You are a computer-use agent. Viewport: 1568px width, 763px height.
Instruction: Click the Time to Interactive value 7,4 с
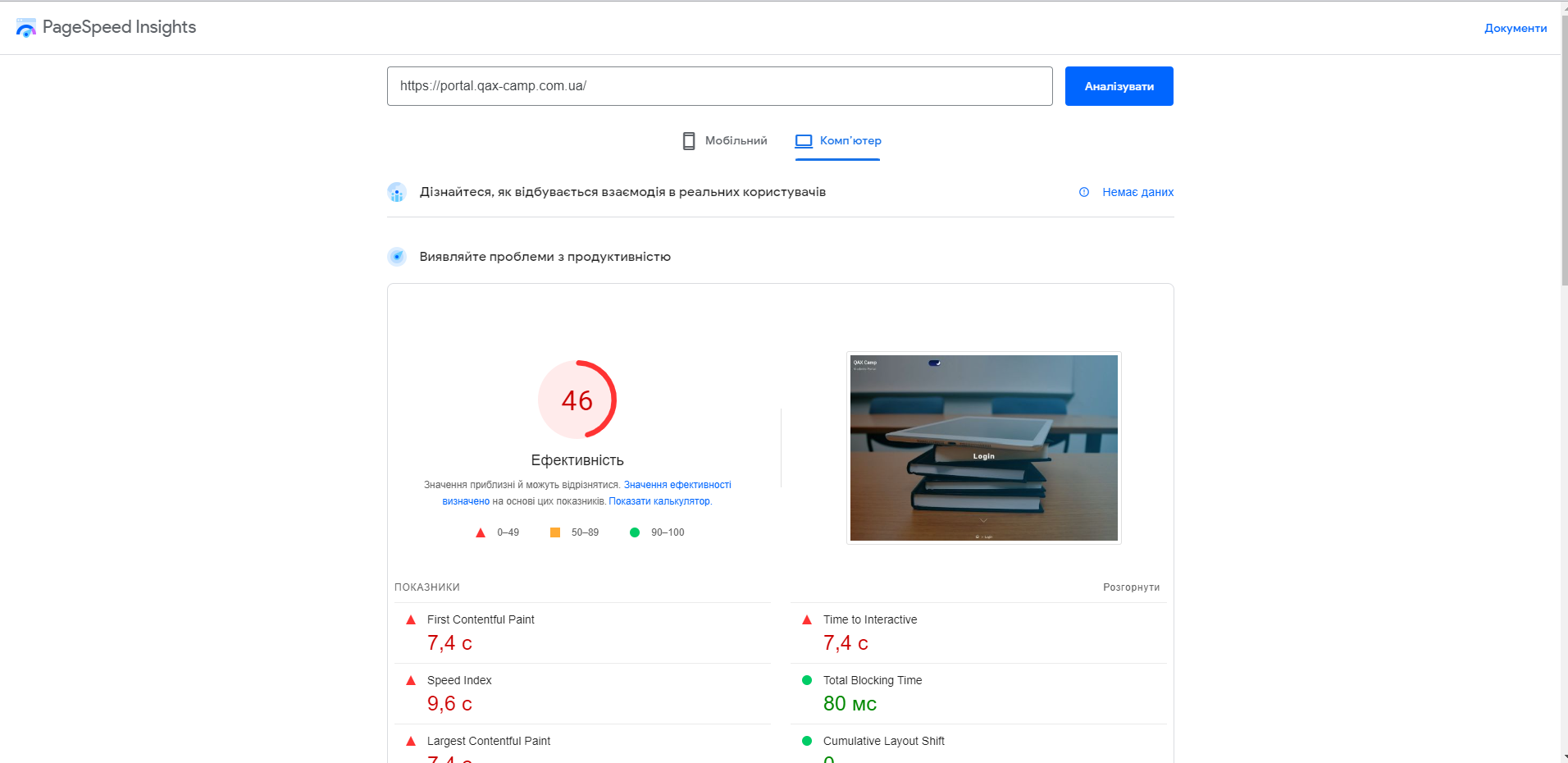coord(846,643)
